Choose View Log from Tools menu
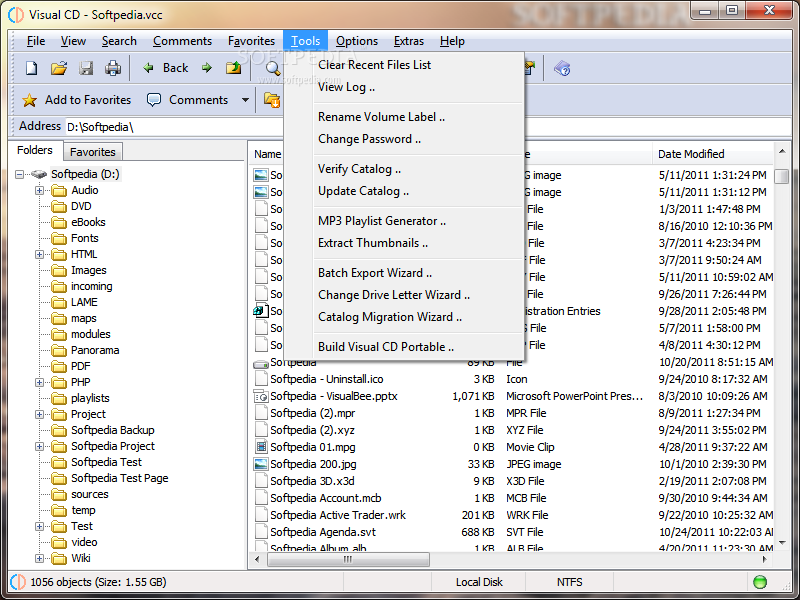Screen dimensions: 800x600 click(346, 87)
